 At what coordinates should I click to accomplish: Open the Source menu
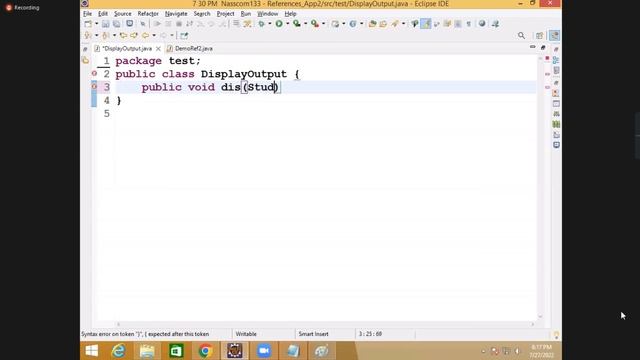coord(122,13)
